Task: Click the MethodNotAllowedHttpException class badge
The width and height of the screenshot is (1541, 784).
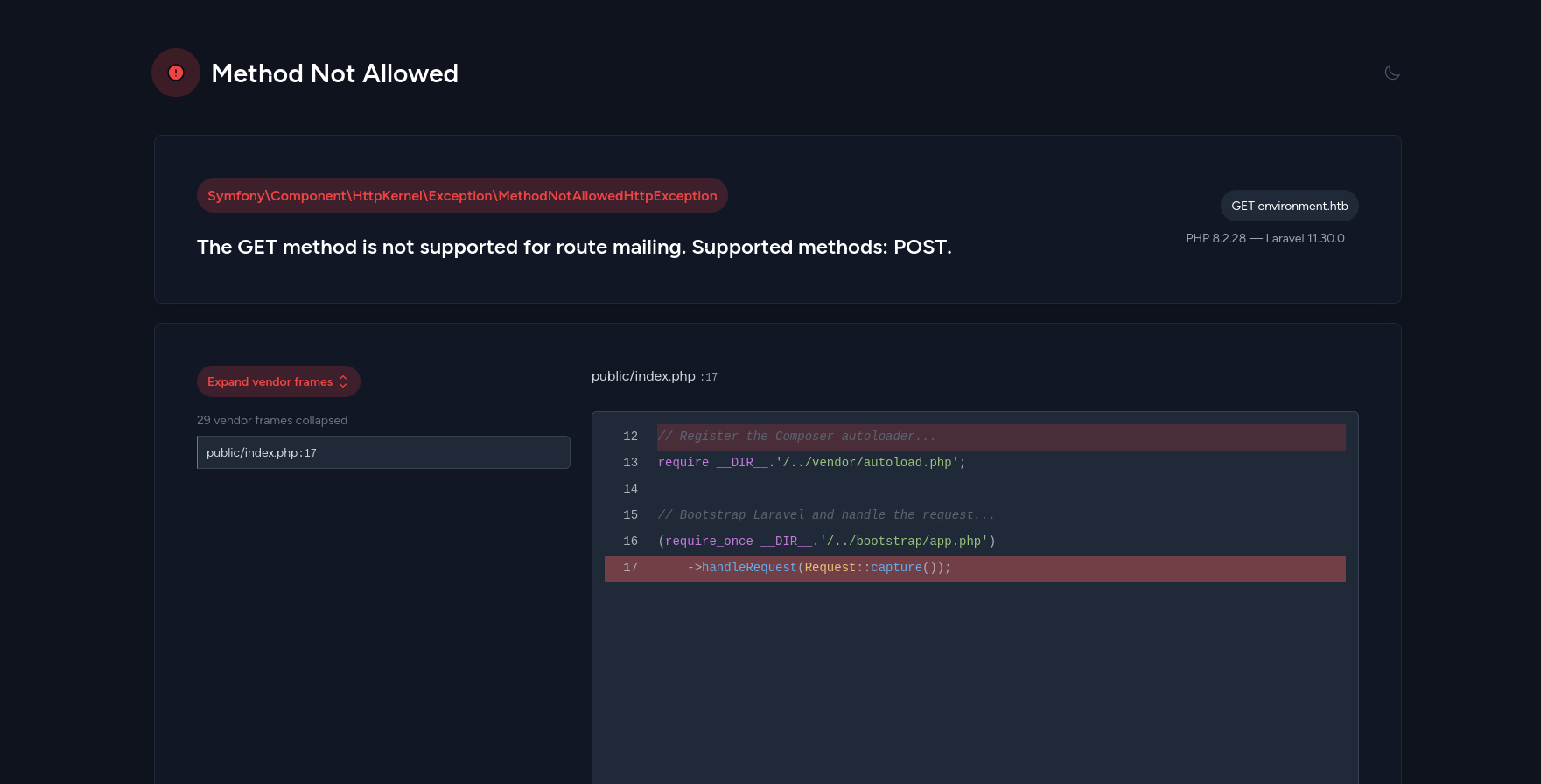Action: point(462,195)
